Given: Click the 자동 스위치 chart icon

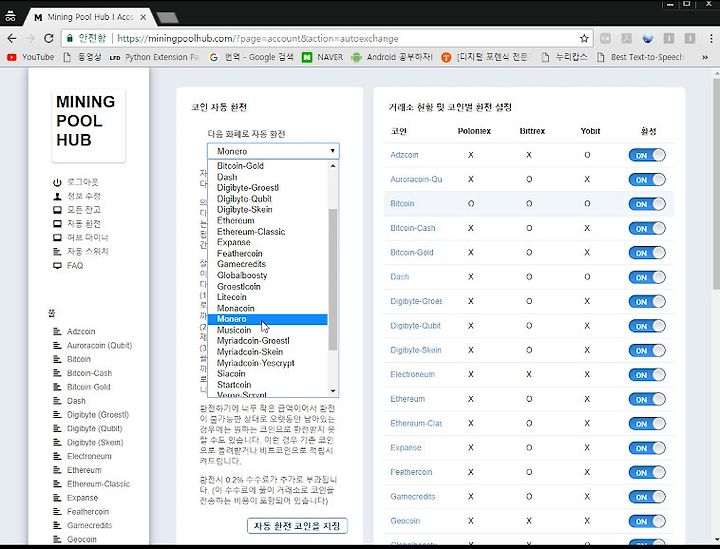Looking at the screenshot, I should coord(57,252).
